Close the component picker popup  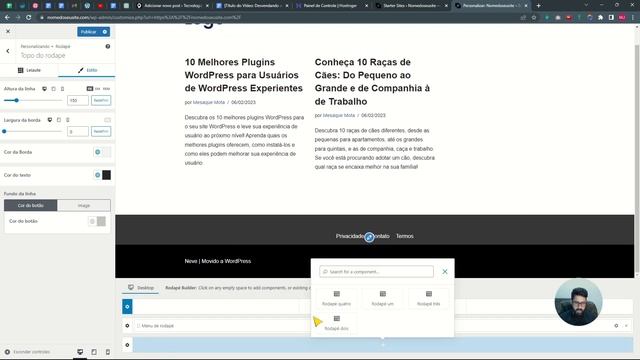[x=445, y=272]
